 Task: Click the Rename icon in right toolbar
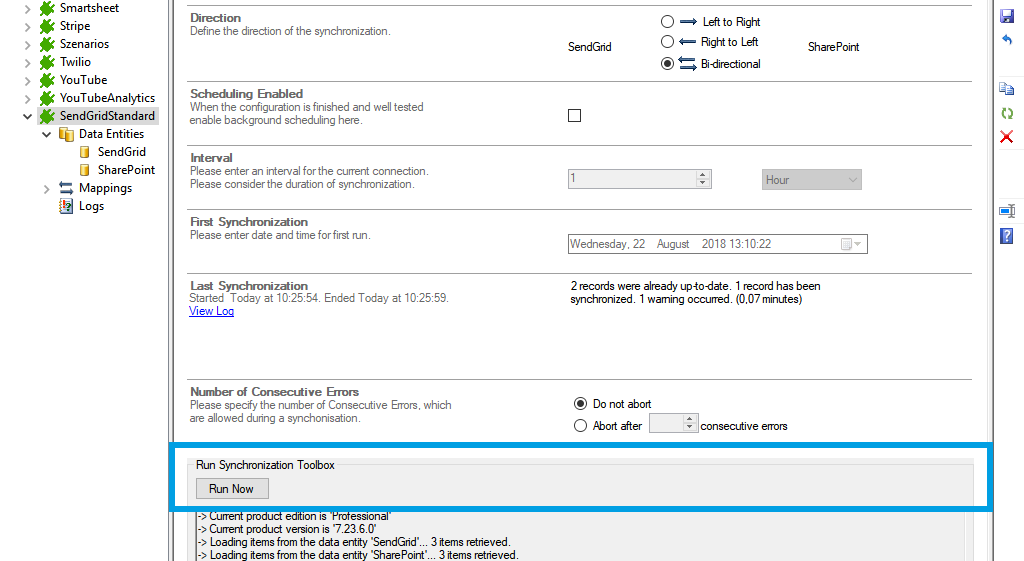1007,211
